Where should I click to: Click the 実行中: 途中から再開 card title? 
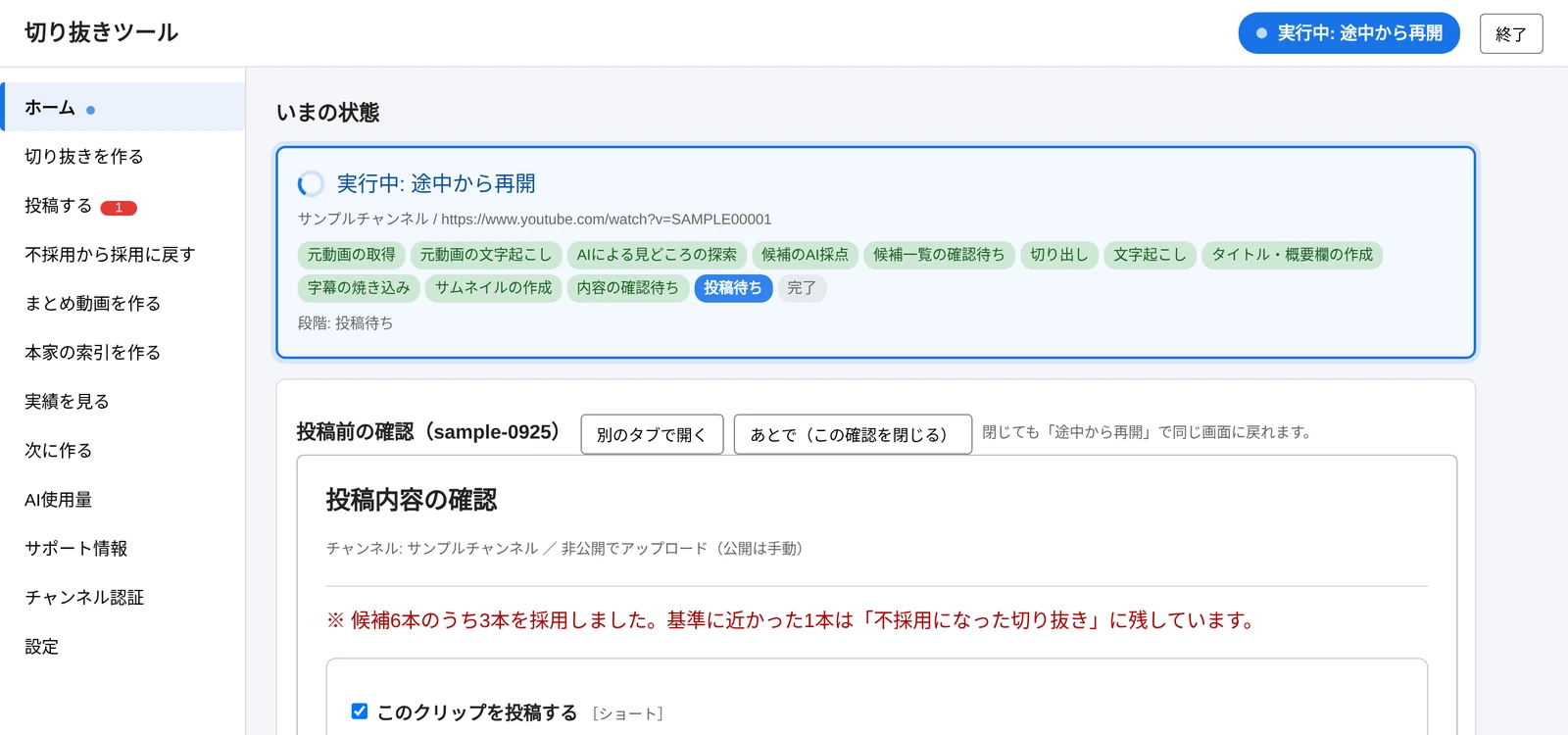pyautogui.click(x=436, y=183)
